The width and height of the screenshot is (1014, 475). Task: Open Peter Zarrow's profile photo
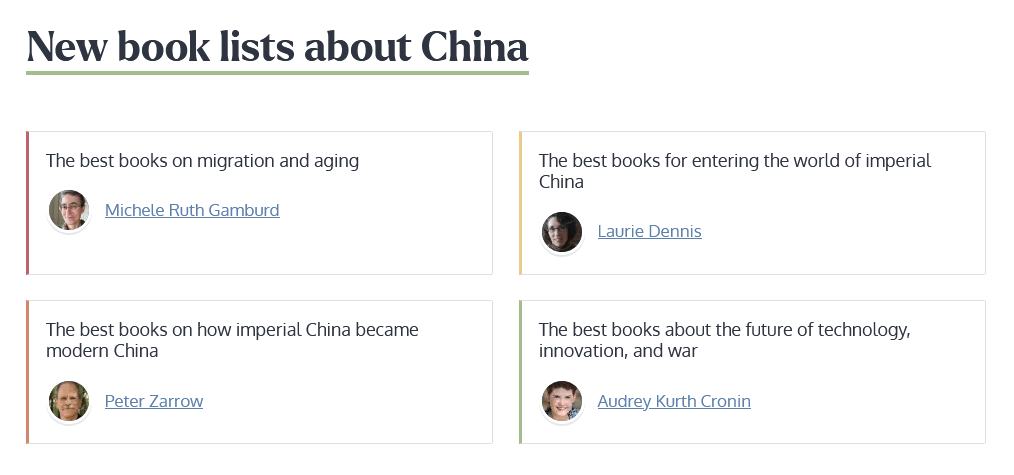(x=69, y=401)
